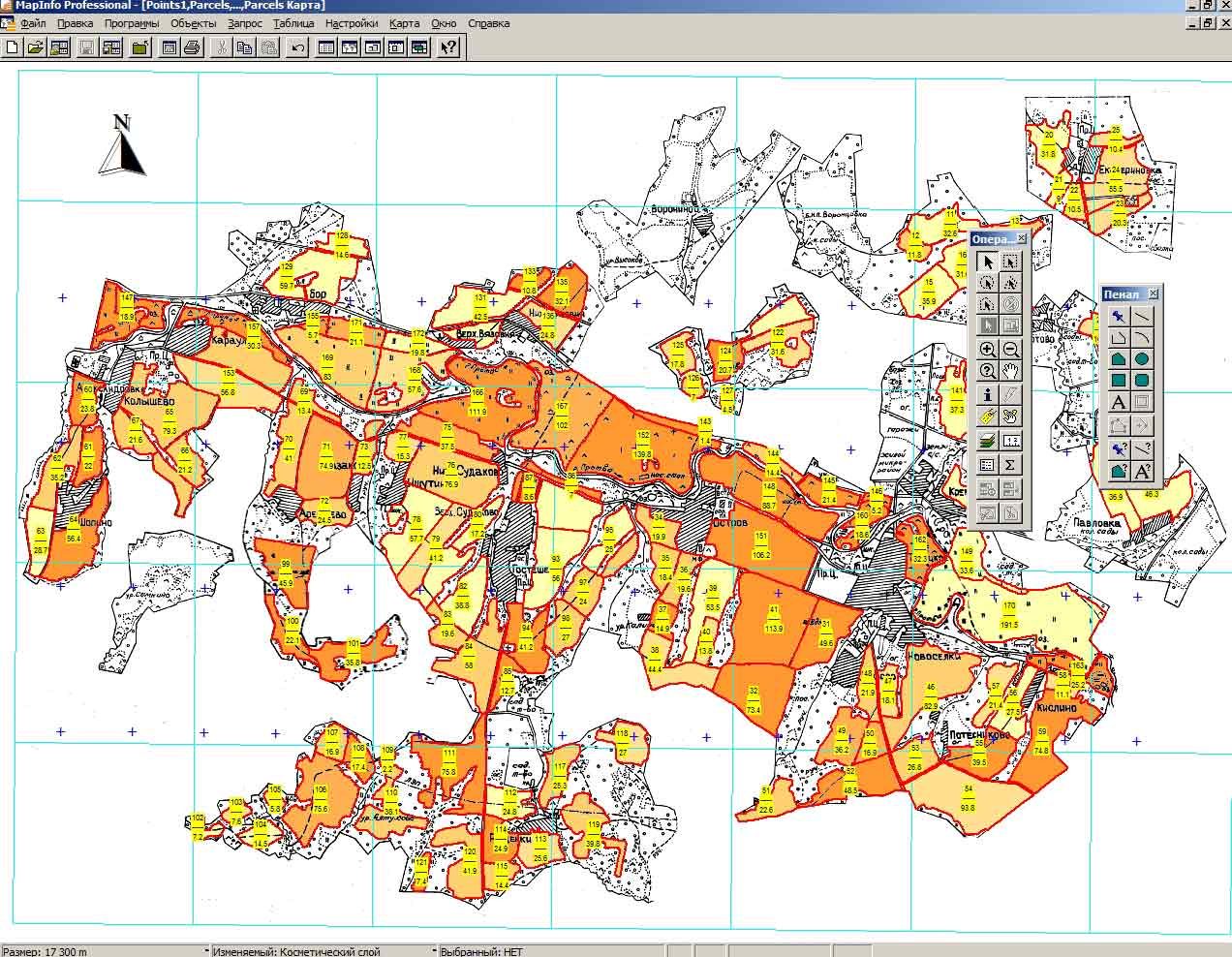Select the Text tool in Пенал
The height and width of the screenshot is (957, 1232).
pos(1118,403)
